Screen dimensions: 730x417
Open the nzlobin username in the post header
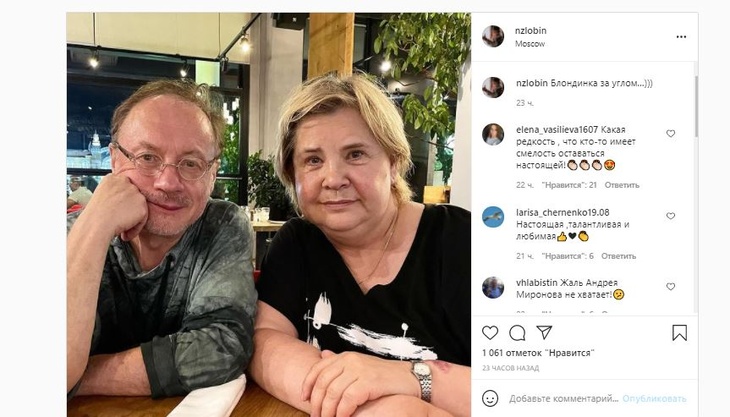click(531, 31)
